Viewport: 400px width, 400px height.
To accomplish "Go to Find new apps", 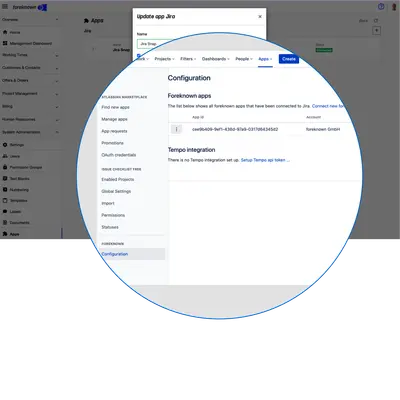I will point(115,107).
